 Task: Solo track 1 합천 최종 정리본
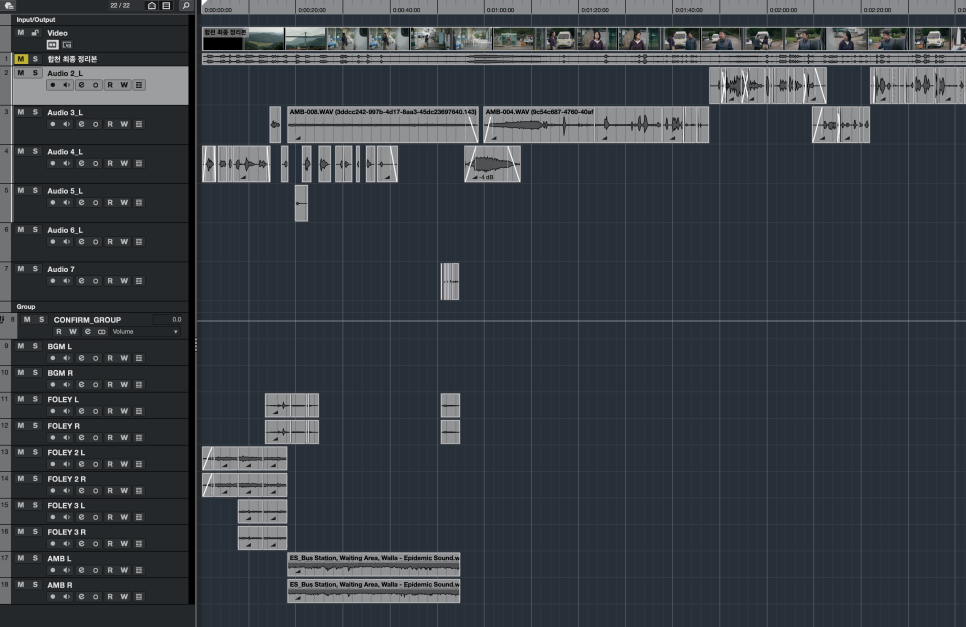pos(35,59)
